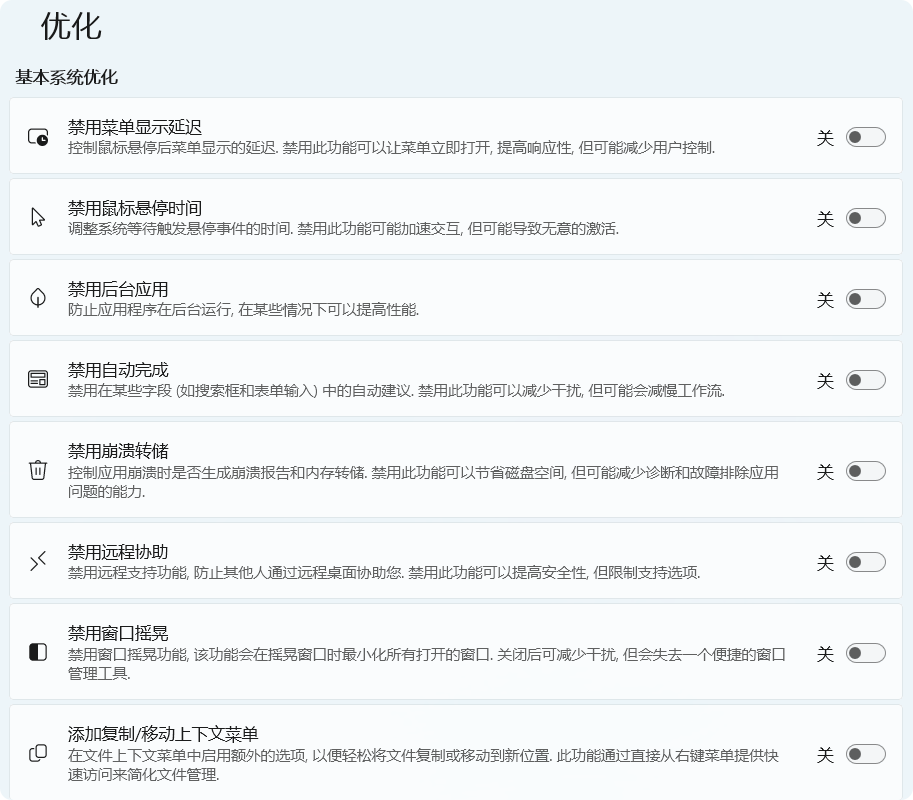Click the leaf icon beside 禁用后台应用
Viewport: 913px width, 800px height.
pos(38,299)
